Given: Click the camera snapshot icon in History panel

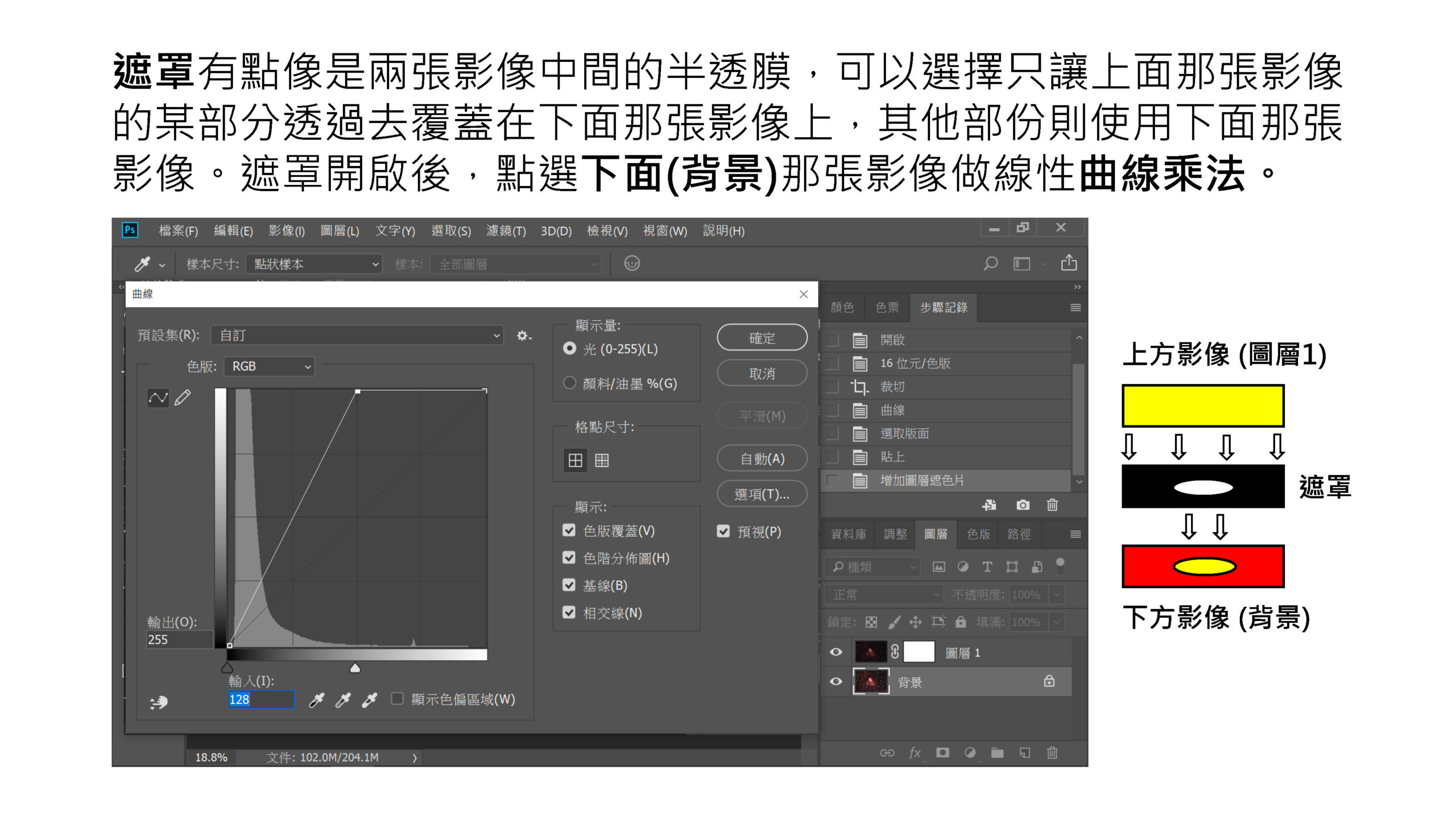Looking at the screenshot, I should click(1023, 505).
